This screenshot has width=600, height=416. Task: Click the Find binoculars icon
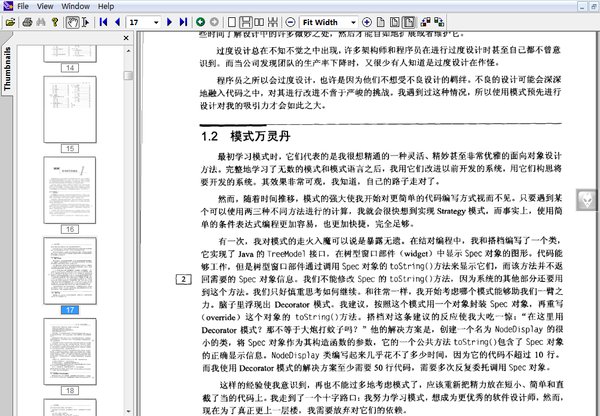(41, 22)
